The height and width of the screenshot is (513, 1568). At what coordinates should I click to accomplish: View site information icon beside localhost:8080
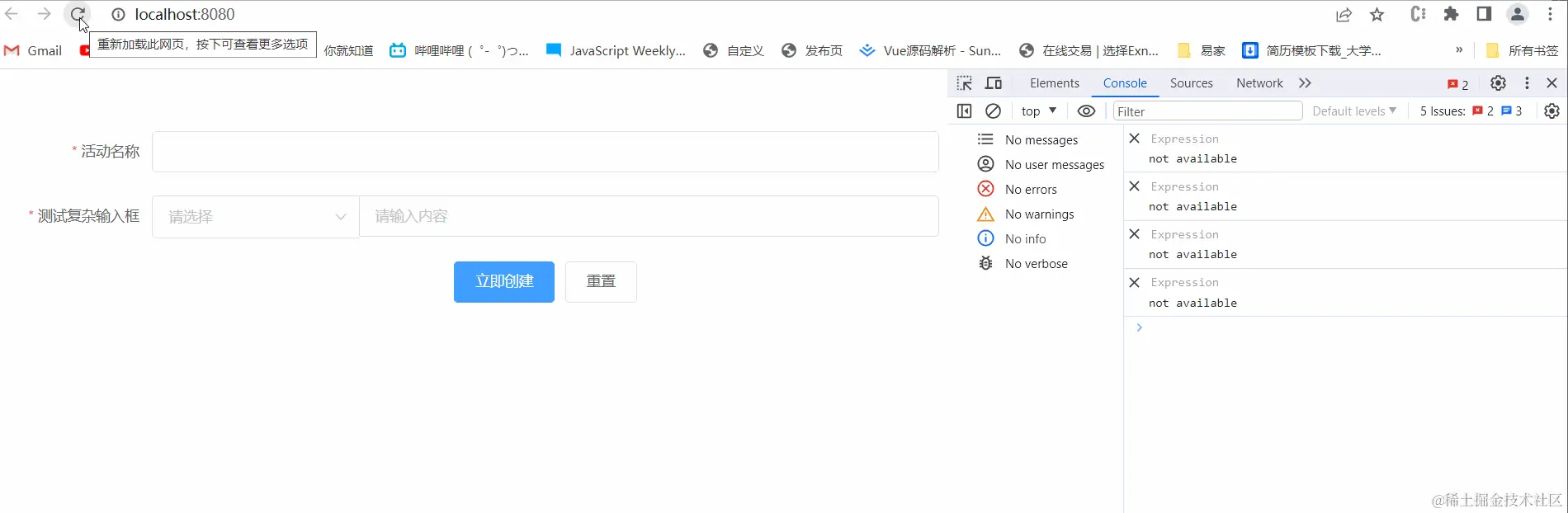pyautogui.click(x=118, y=14)
